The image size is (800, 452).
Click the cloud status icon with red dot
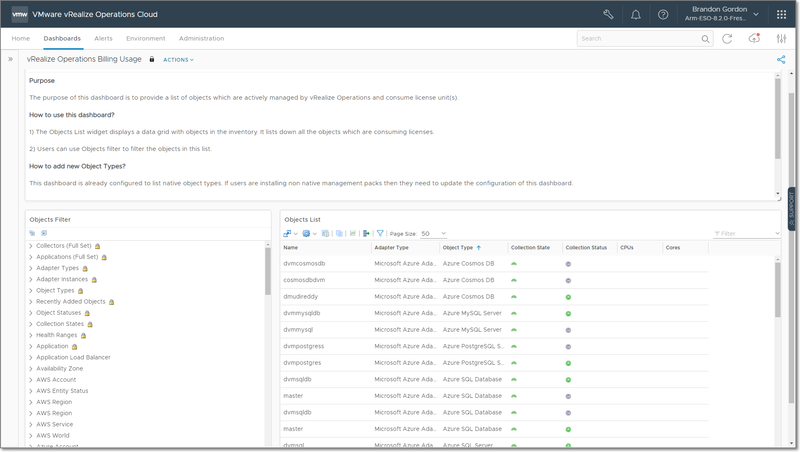click(754, 38)
